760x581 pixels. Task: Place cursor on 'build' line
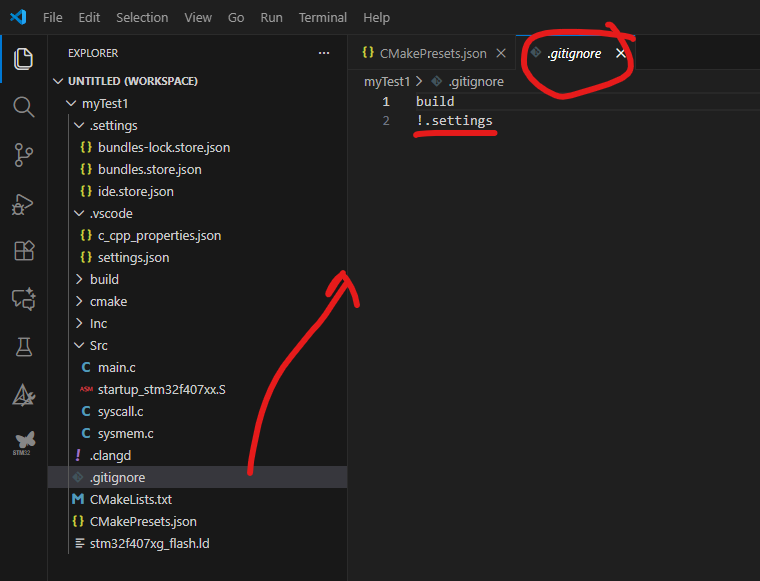[x=435, y=101]
